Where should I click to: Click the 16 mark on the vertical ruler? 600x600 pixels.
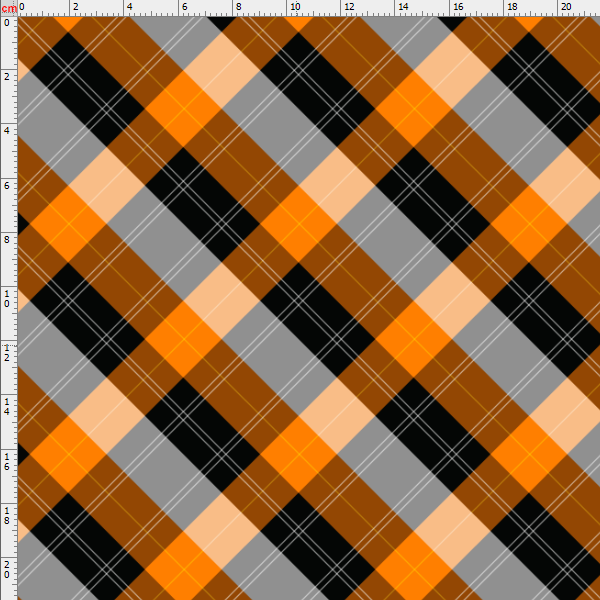[7, 462]
